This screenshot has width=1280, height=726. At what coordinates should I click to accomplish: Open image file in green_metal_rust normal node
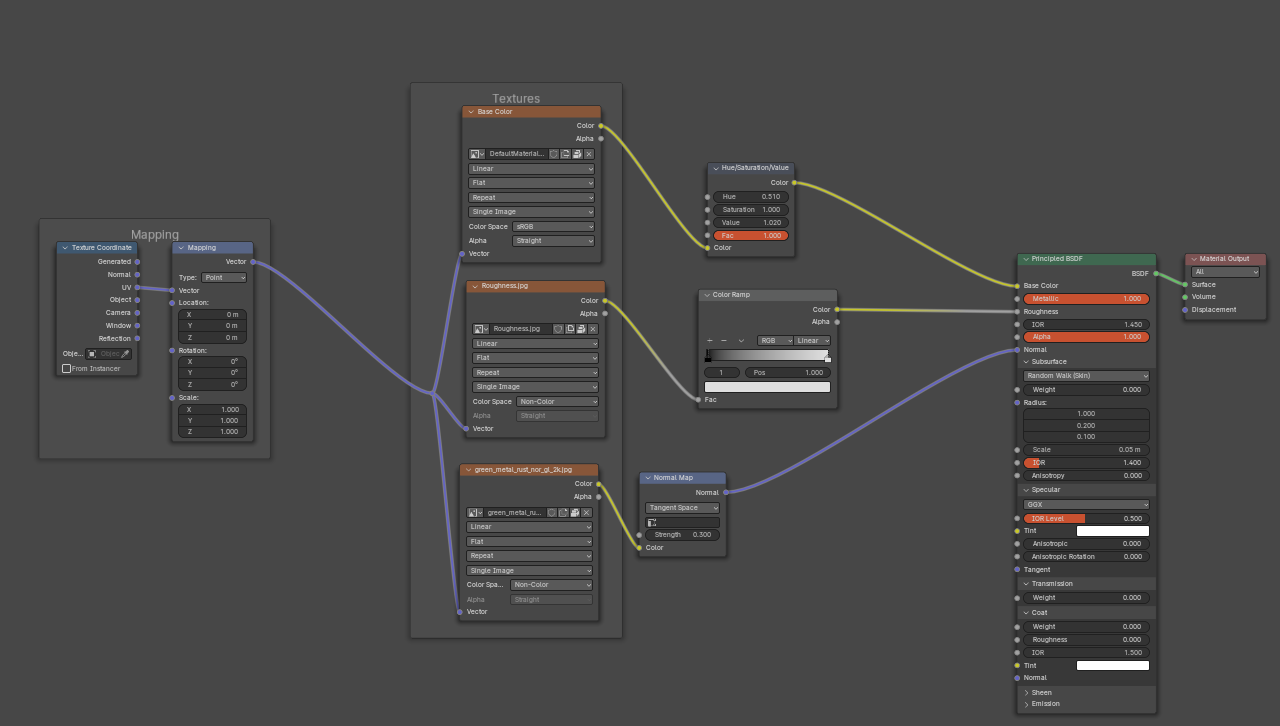coord(575,513)
